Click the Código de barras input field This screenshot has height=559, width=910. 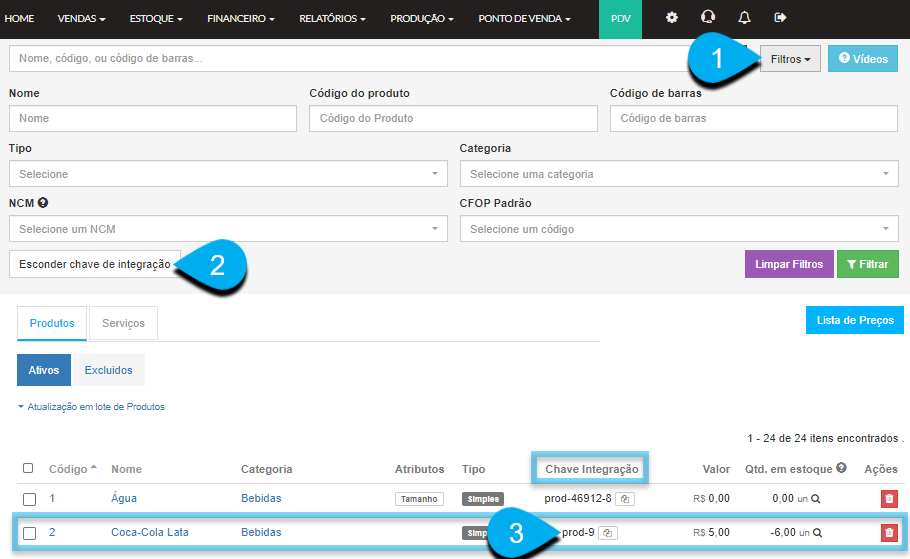click(754, 118)
